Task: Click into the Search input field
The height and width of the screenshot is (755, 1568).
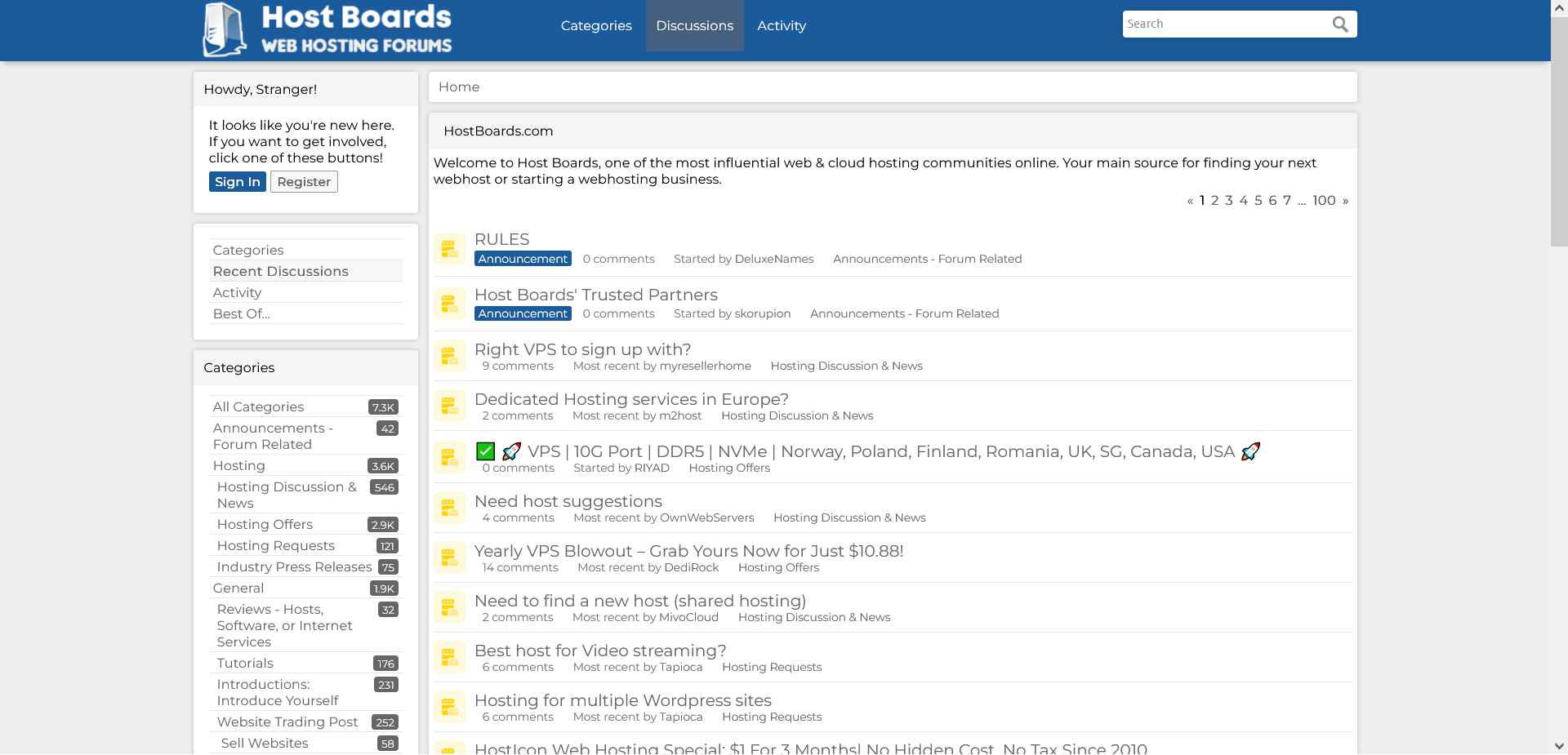Action: point(1225,24)
